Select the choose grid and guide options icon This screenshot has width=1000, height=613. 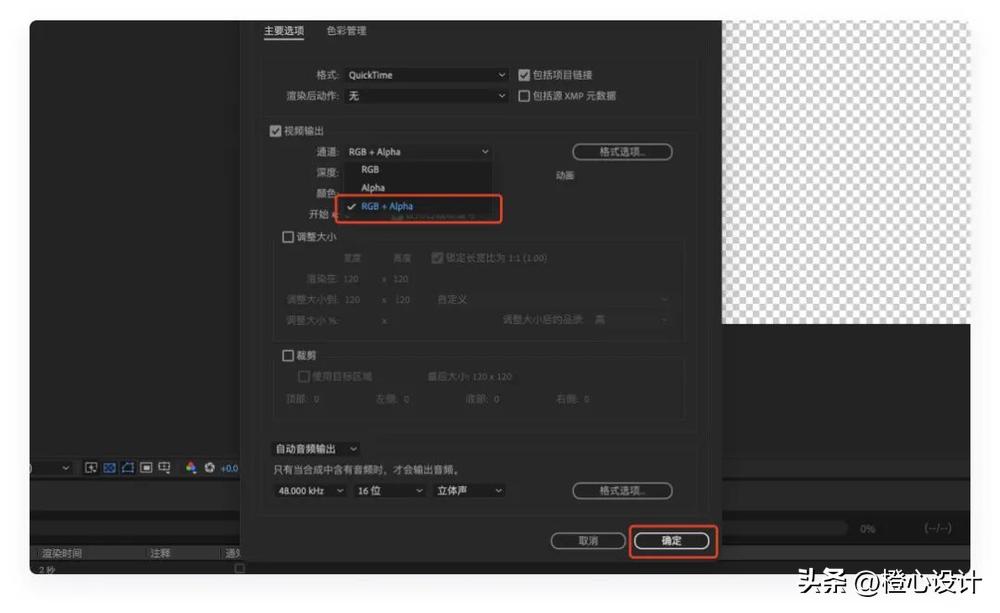[x=163, y=469]
